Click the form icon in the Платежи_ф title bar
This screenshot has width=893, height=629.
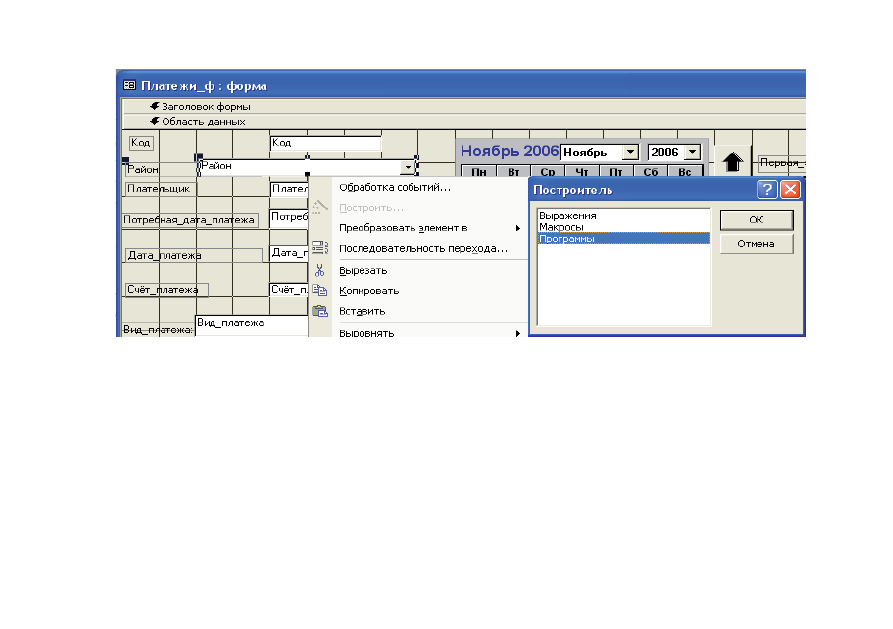click(129, 85)
